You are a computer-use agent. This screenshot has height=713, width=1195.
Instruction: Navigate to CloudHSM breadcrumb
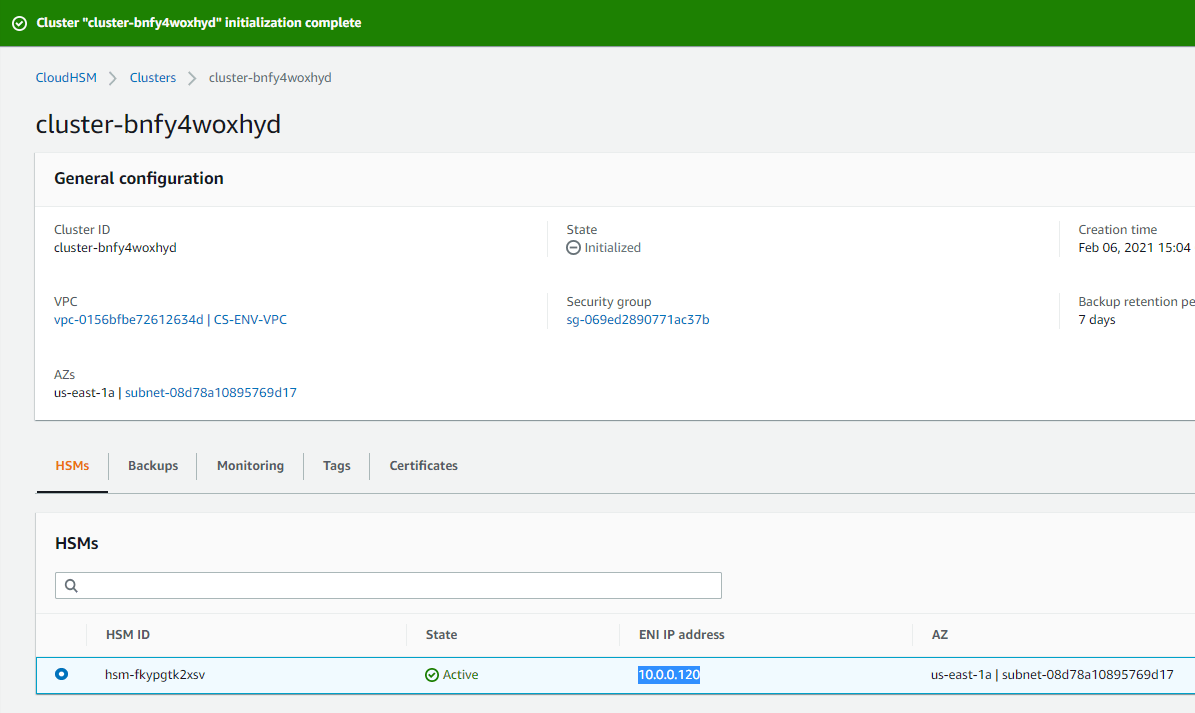click(66, 77)
